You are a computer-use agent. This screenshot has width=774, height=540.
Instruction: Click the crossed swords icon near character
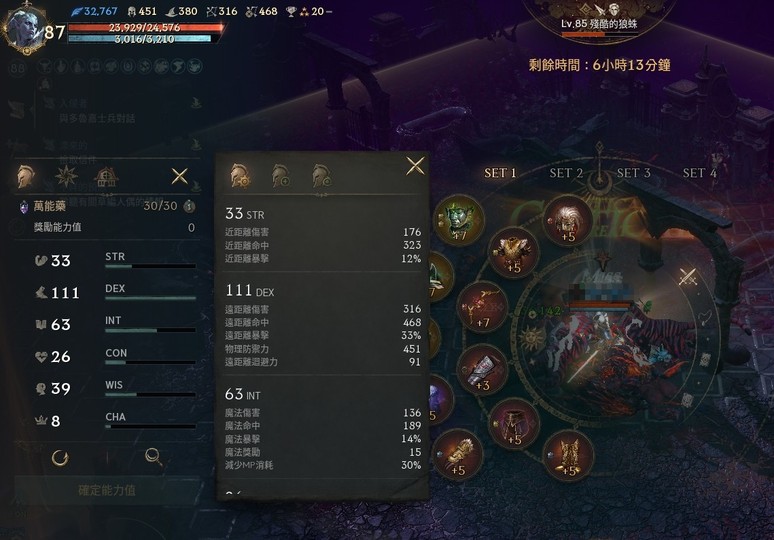coord(687,277)
